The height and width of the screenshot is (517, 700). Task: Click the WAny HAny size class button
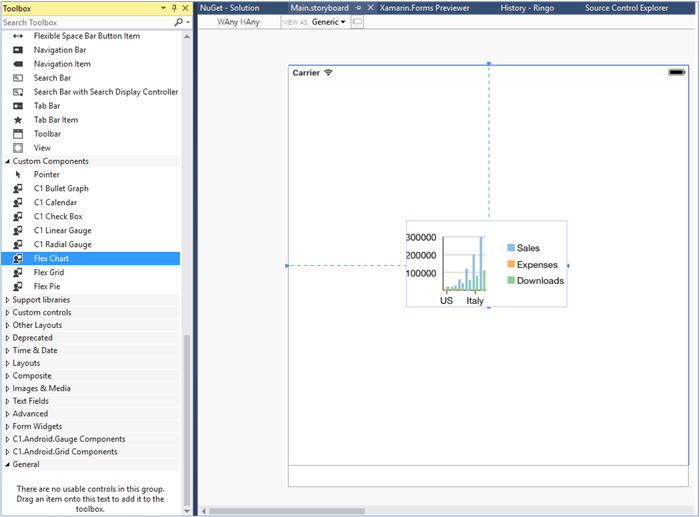tap(239, 22)
